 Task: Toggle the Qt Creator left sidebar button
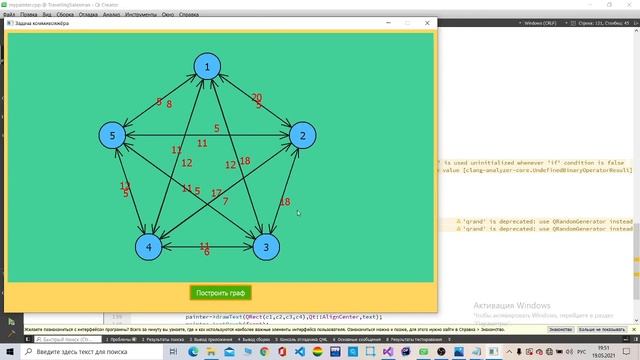pyautogui.click(x=28, y=339)
